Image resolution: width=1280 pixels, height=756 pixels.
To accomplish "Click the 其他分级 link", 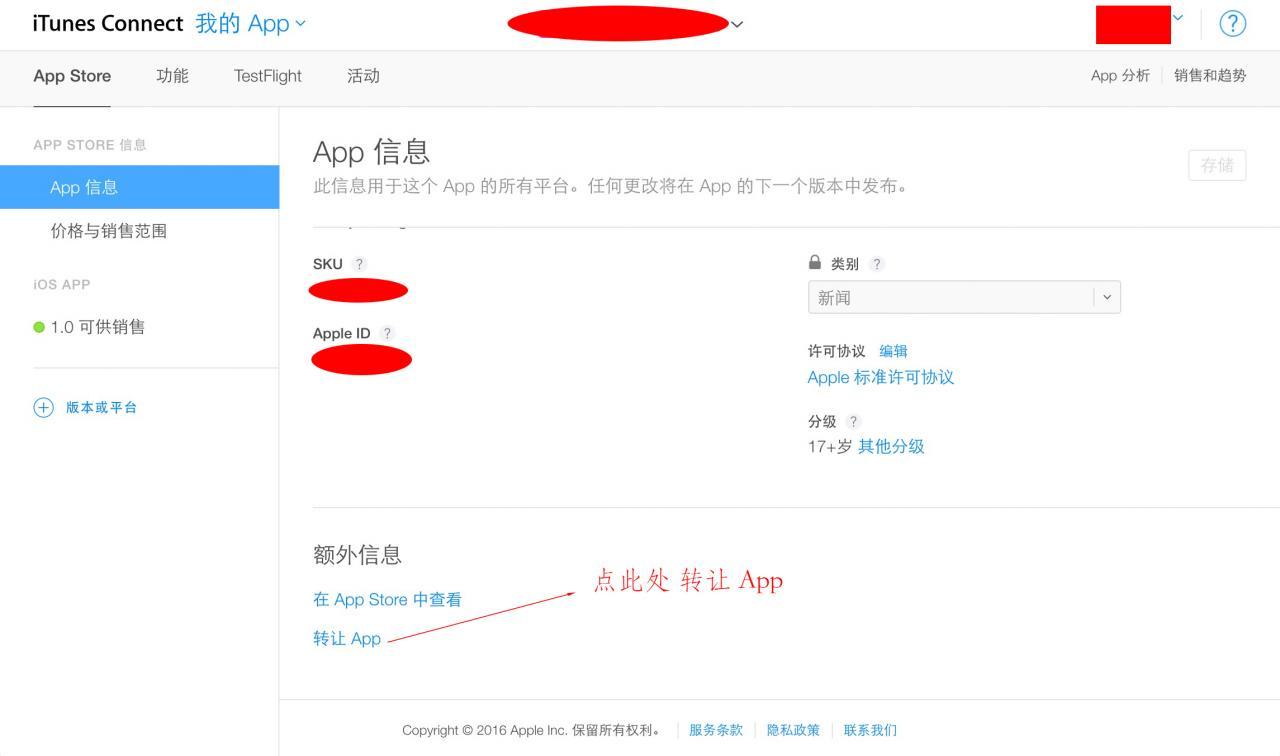I will coord(891,446).
